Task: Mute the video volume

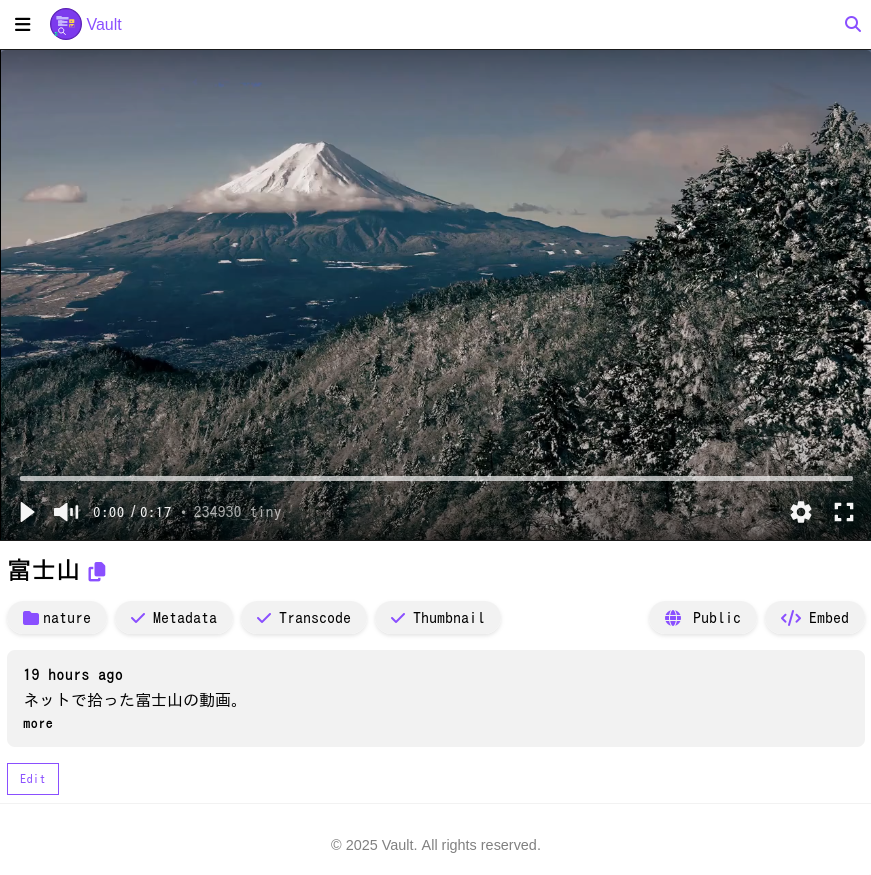Action: 66,512
